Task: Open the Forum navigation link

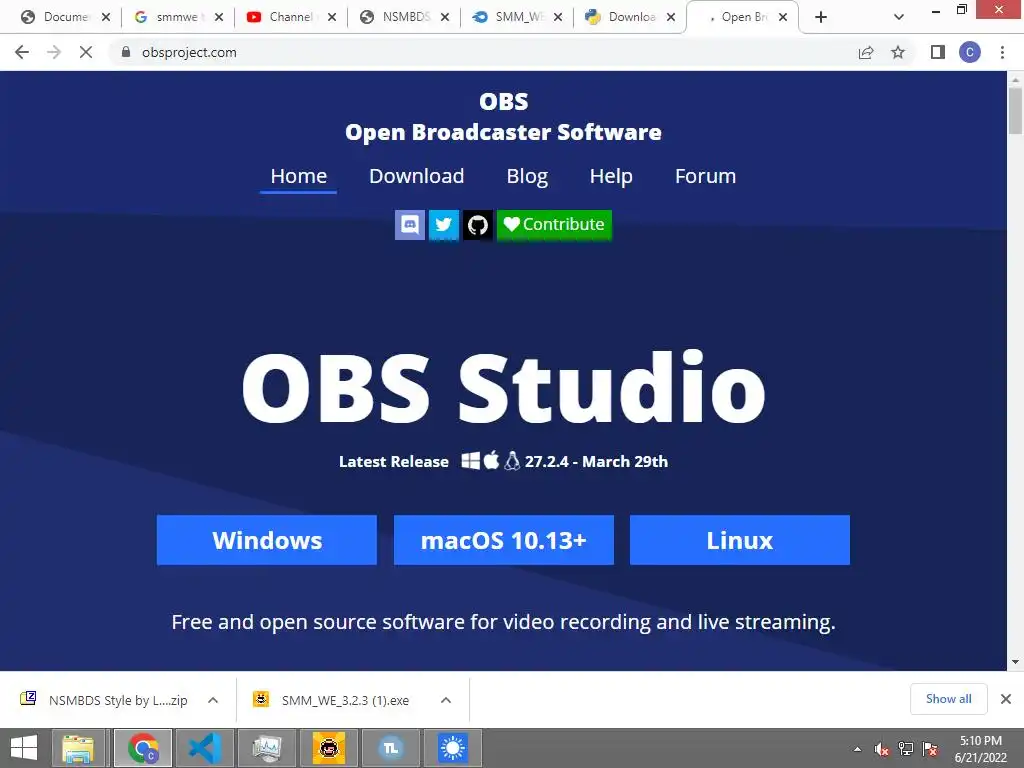Action: tap(705, 176)
